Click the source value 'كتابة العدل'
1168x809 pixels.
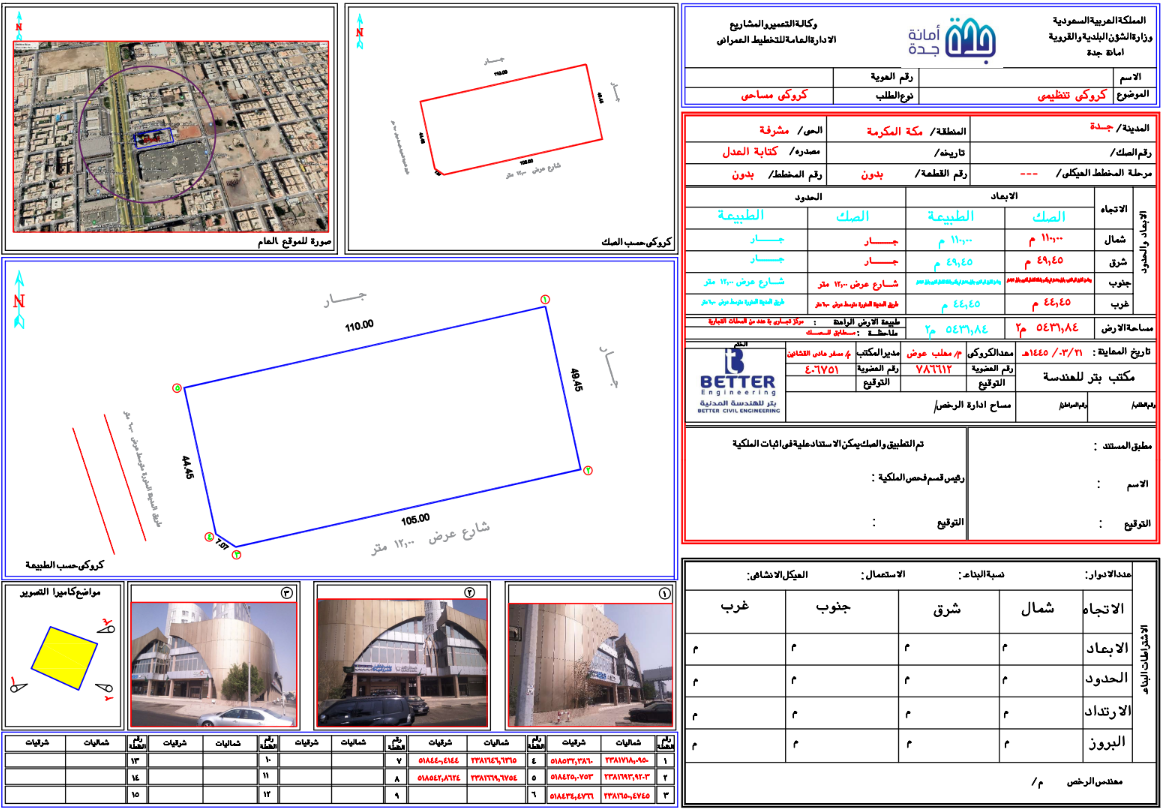click(749, 151)
